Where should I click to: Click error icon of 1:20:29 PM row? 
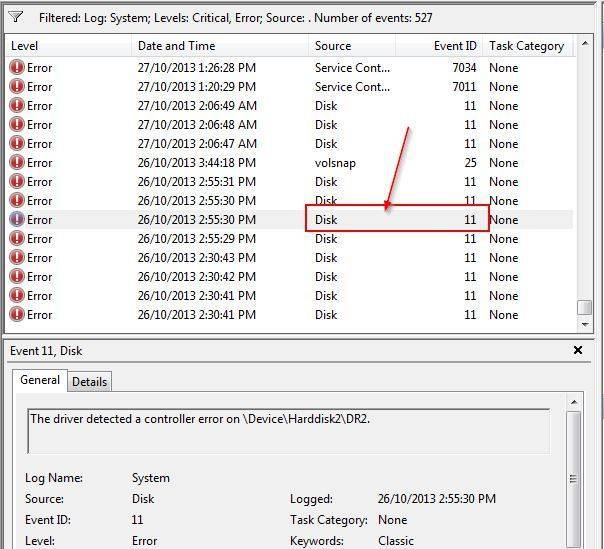pyautogui.click(x=17, y=86)
